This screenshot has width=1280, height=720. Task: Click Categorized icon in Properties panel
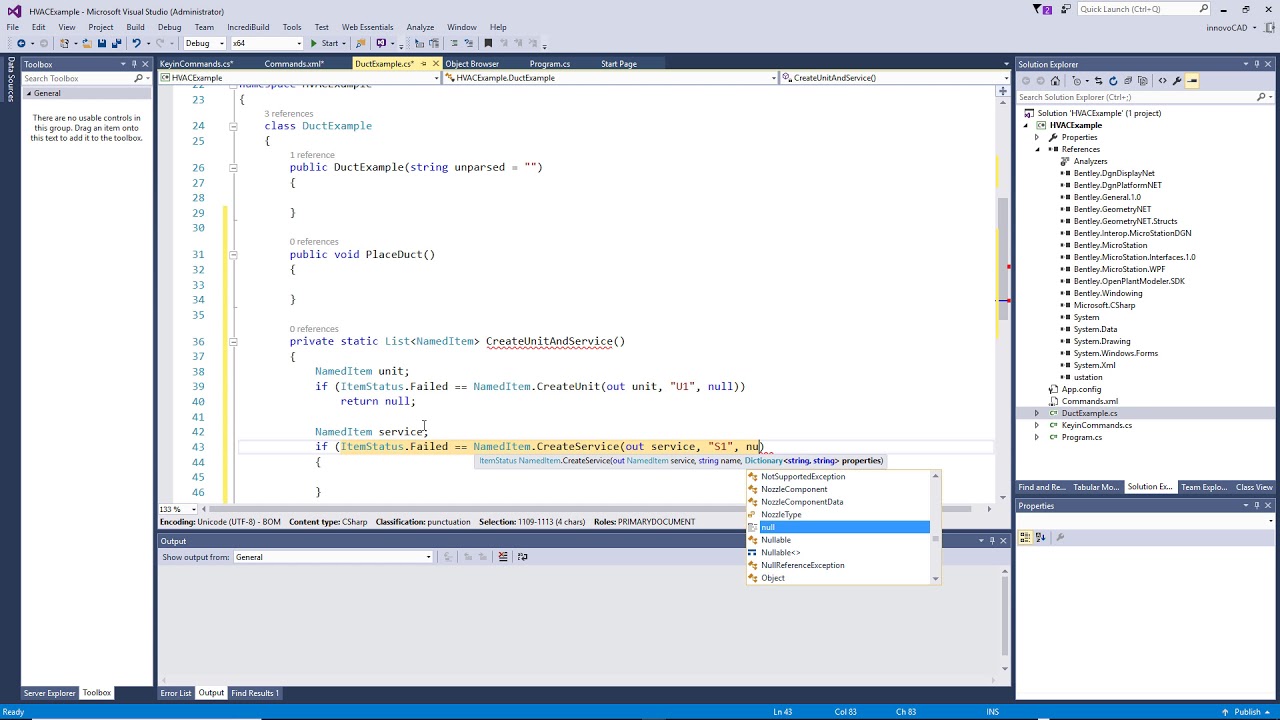click(x=1026, y=537)
